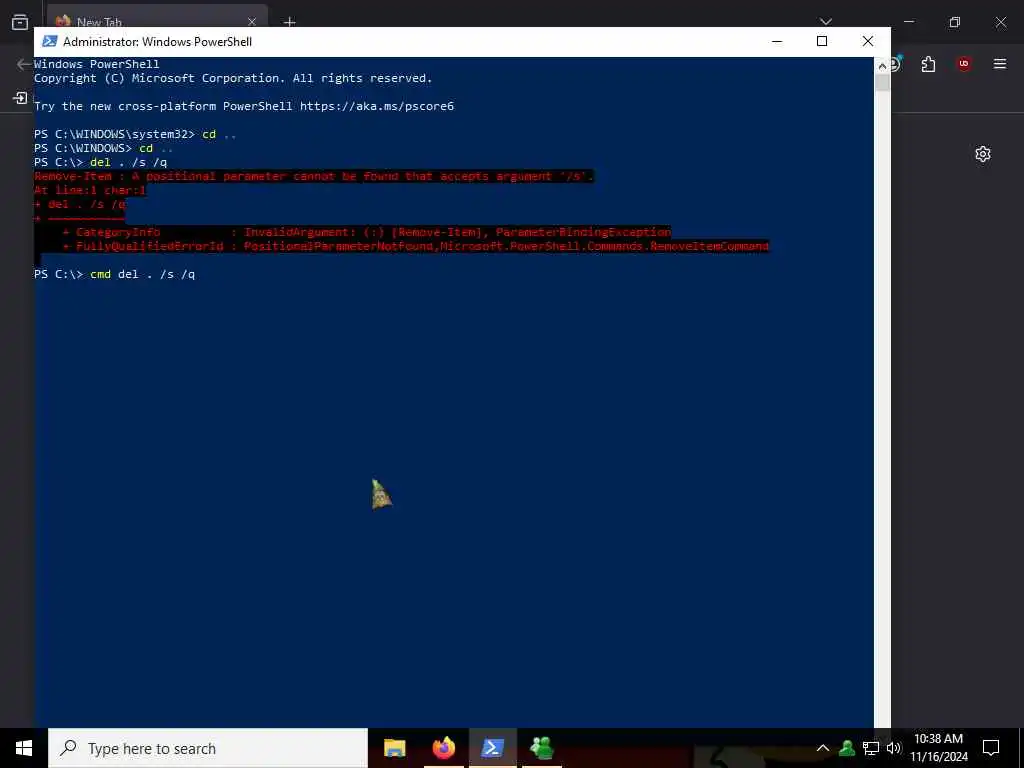The height and width of the screenshot is (768, 1024).
Task: Click Firefox back arrow button
Action: pyautogui.click(x=24, y=64)
